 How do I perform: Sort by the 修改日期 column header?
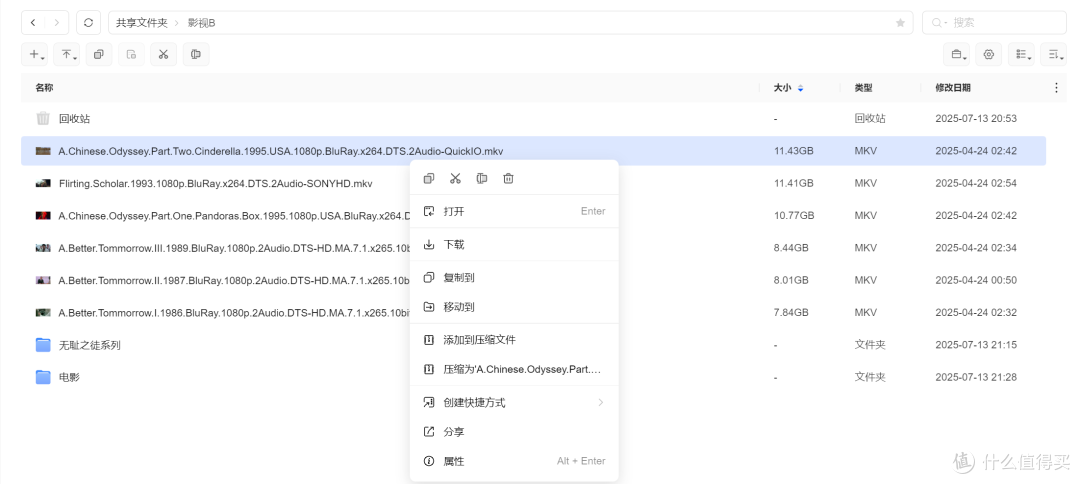tap(953, 88)
